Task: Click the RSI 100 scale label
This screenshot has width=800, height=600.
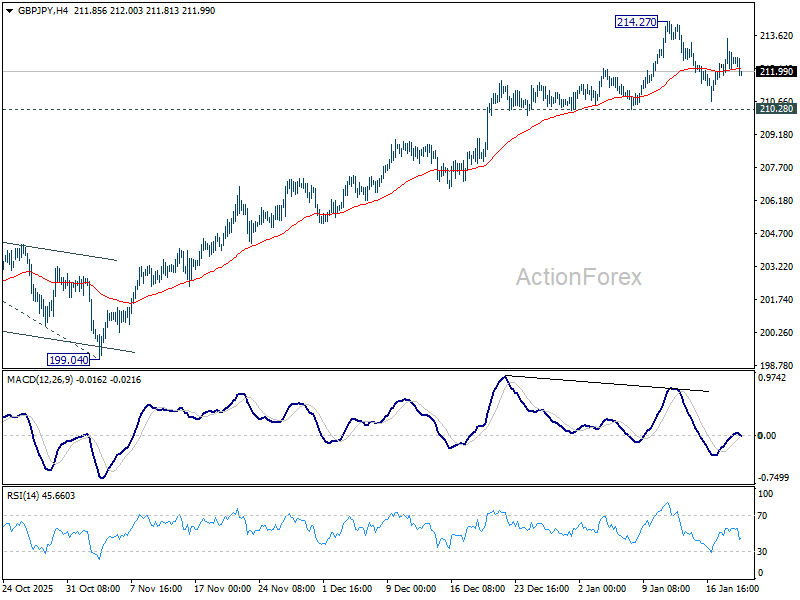Action: click(766, 494)
